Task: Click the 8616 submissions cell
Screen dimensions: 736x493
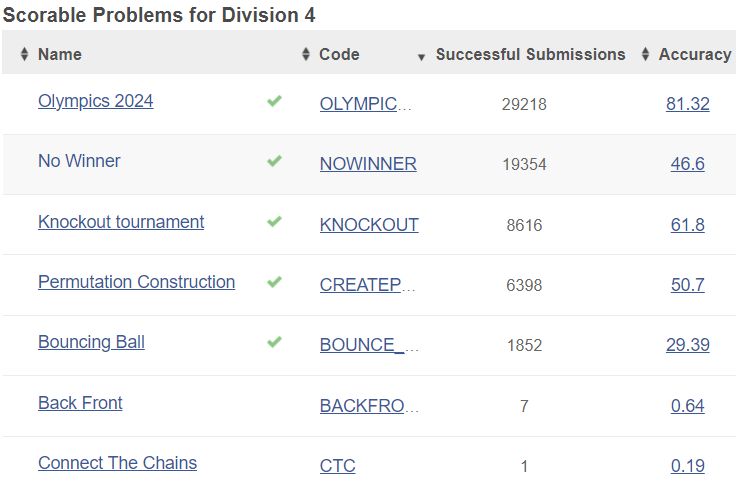Action: point(524,225)
